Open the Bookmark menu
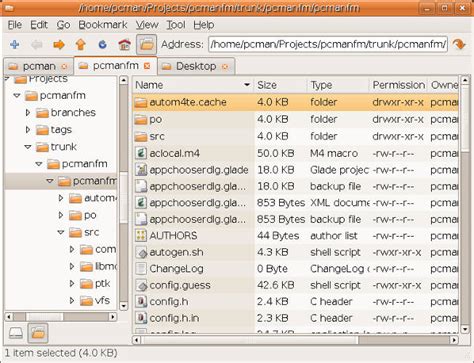 (103, 25)
